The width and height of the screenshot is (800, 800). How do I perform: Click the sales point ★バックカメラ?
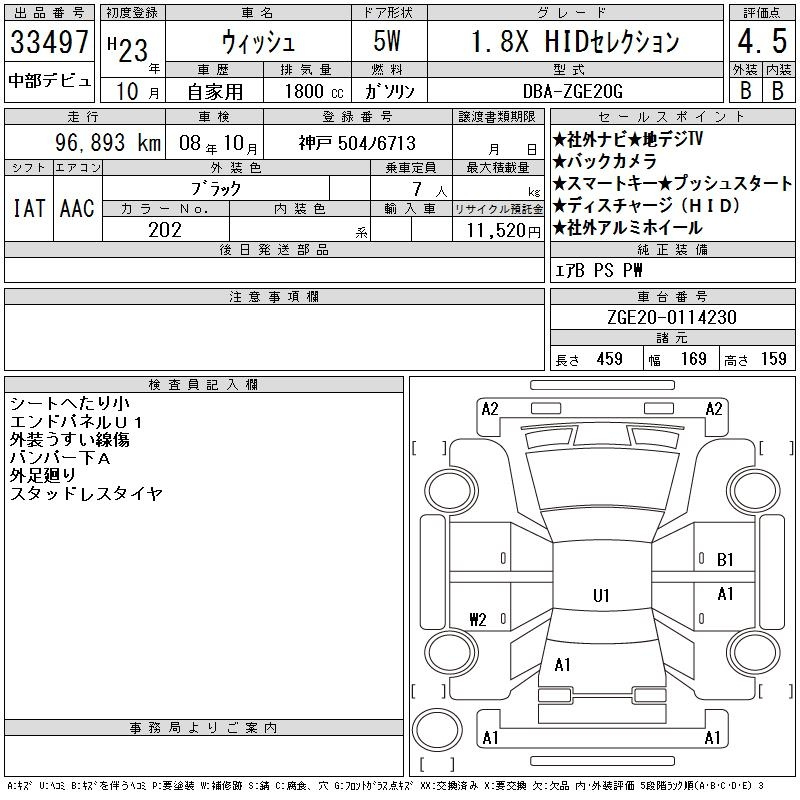[x=605, y=161]
